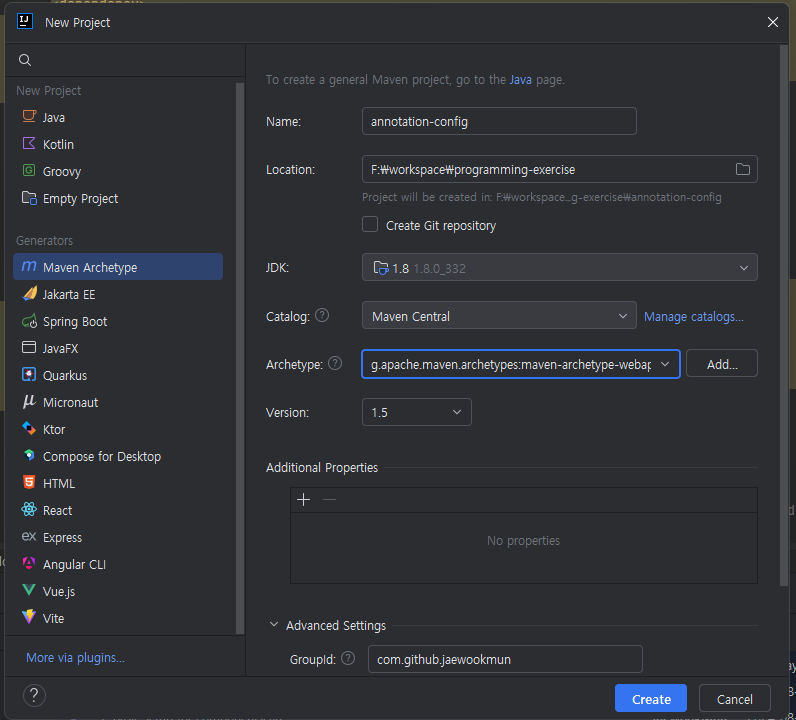The width and height of the screenshot is (796, 720).
Task: Select the Kotlin logo icon
Action: coord(29,144)
